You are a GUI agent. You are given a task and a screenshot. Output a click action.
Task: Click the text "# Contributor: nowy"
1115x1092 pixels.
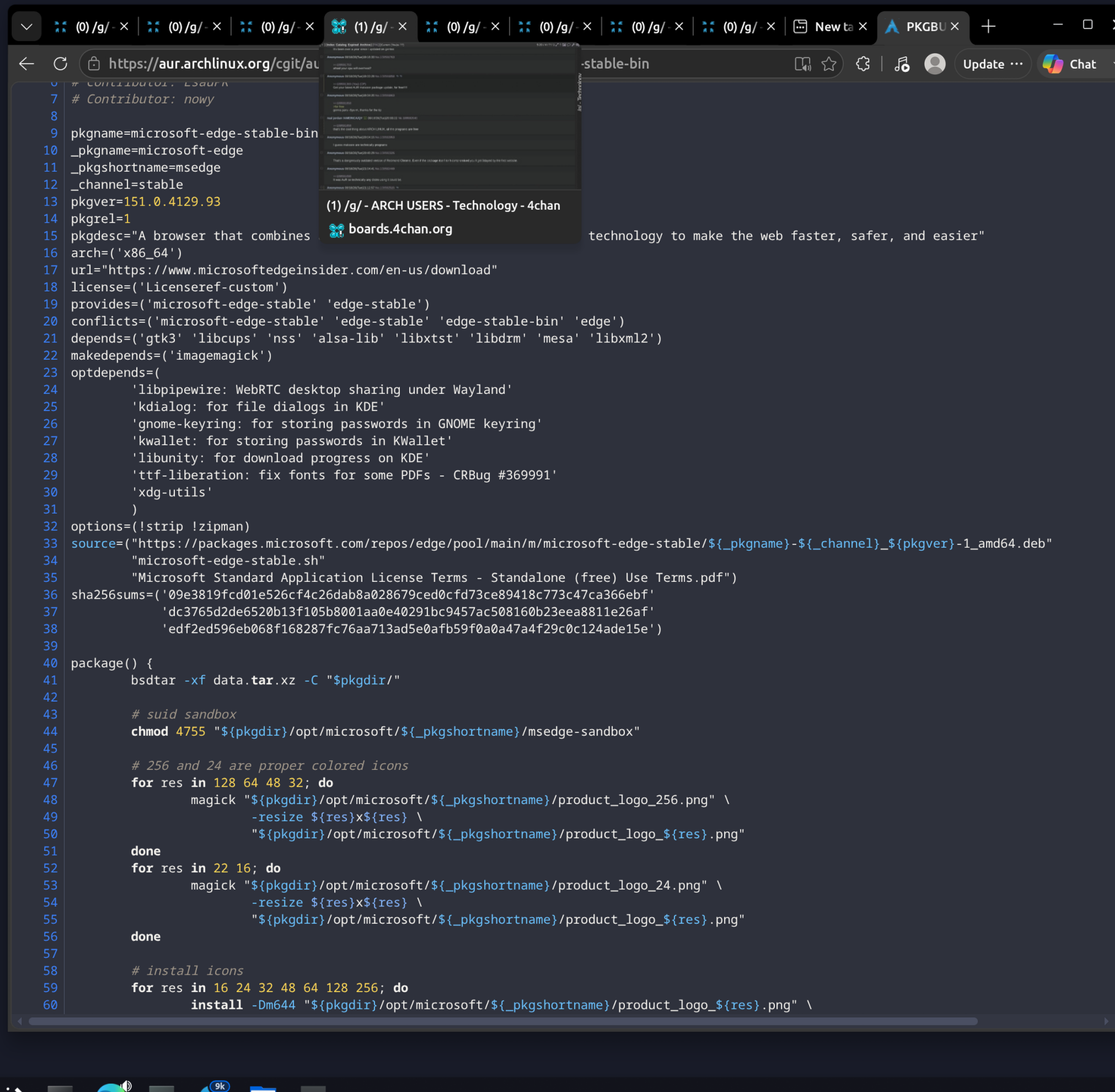(x=142, y=99)
